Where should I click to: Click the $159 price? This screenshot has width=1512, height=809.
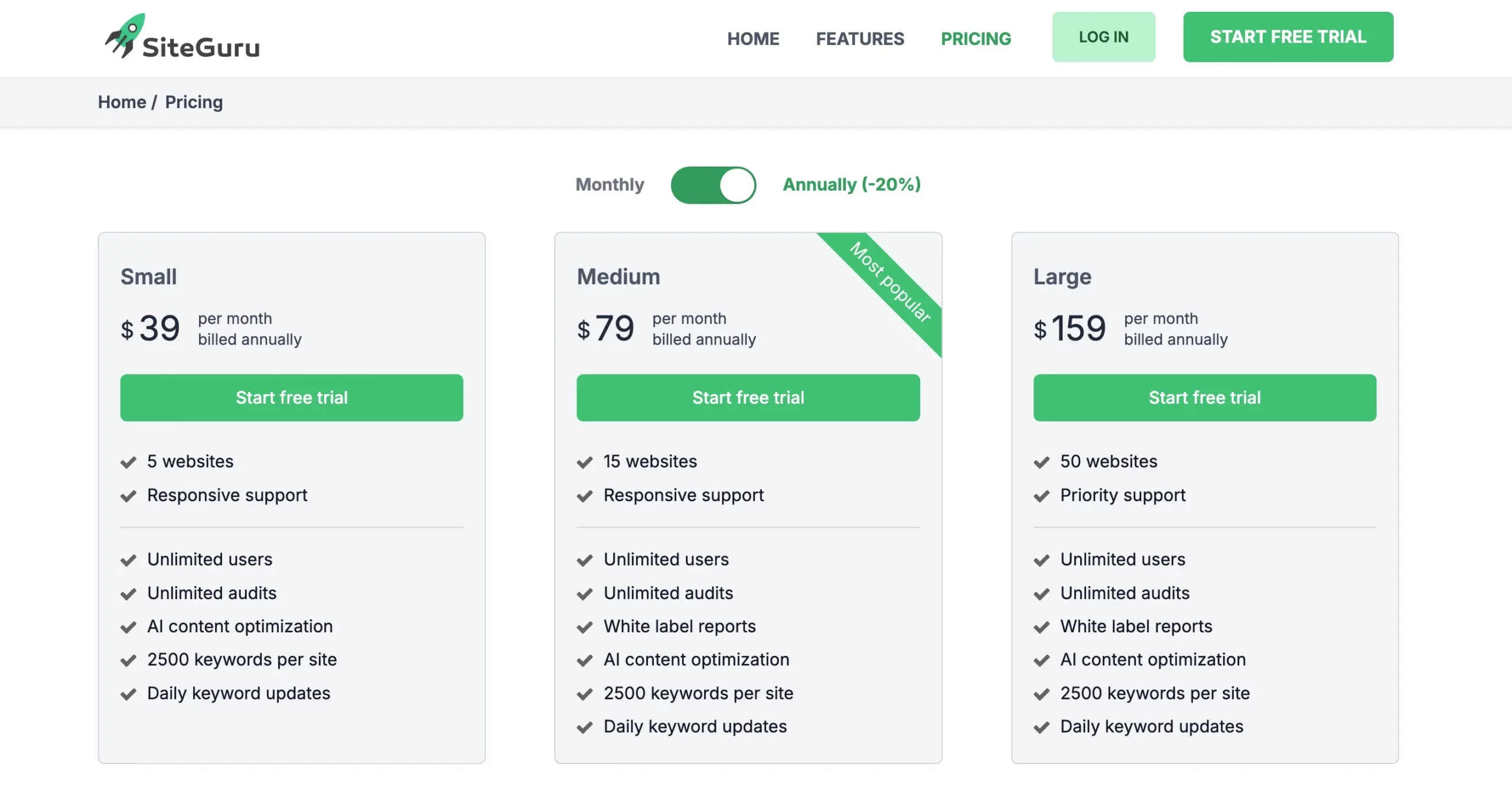1070,328
